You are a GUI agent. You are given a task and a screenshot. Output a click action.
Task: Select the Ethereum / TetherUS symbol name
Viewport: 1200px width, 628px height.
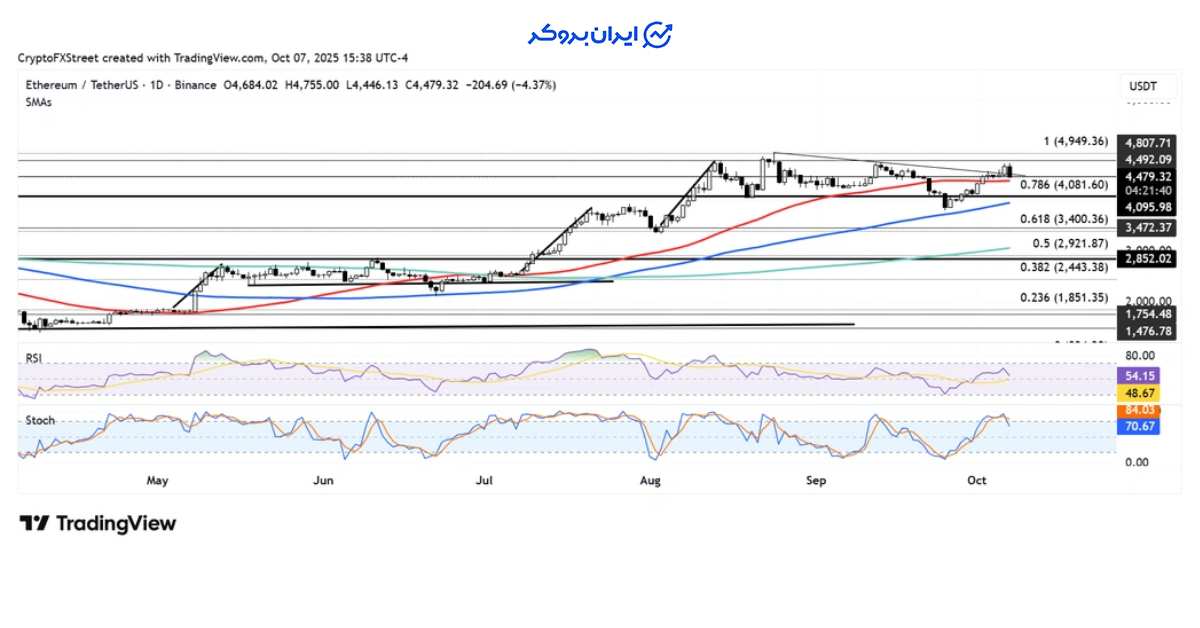(x=78, y=84)
